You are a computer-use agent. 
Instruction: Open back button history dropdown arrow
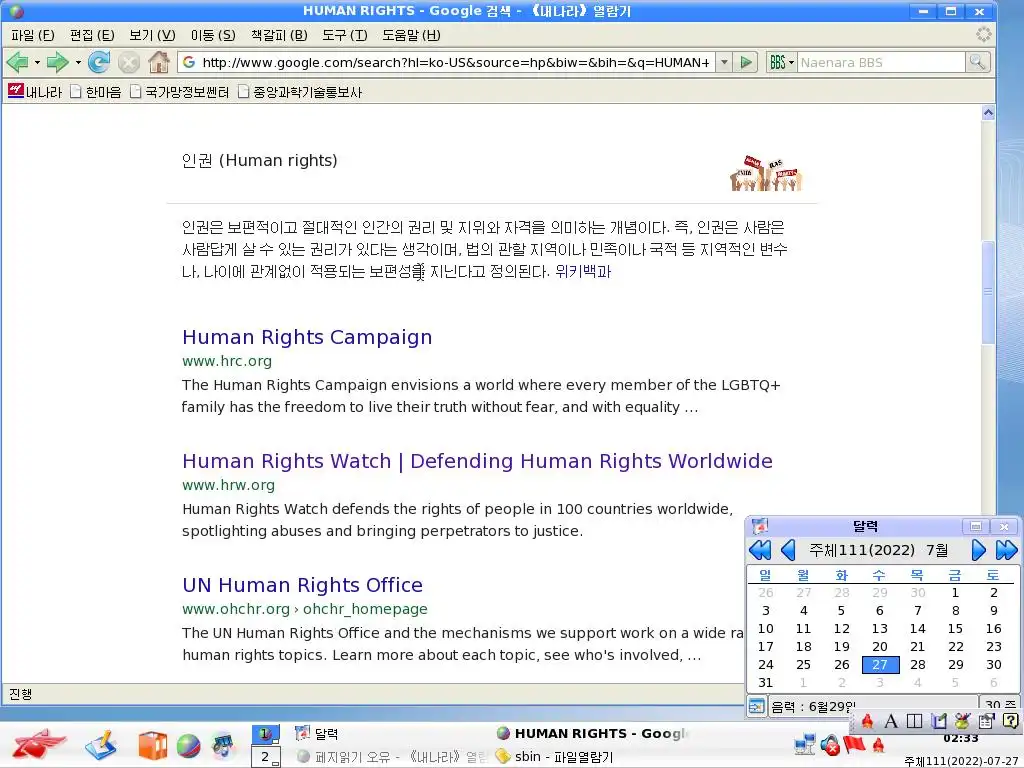pyautogui.click(x=37, y=63)
